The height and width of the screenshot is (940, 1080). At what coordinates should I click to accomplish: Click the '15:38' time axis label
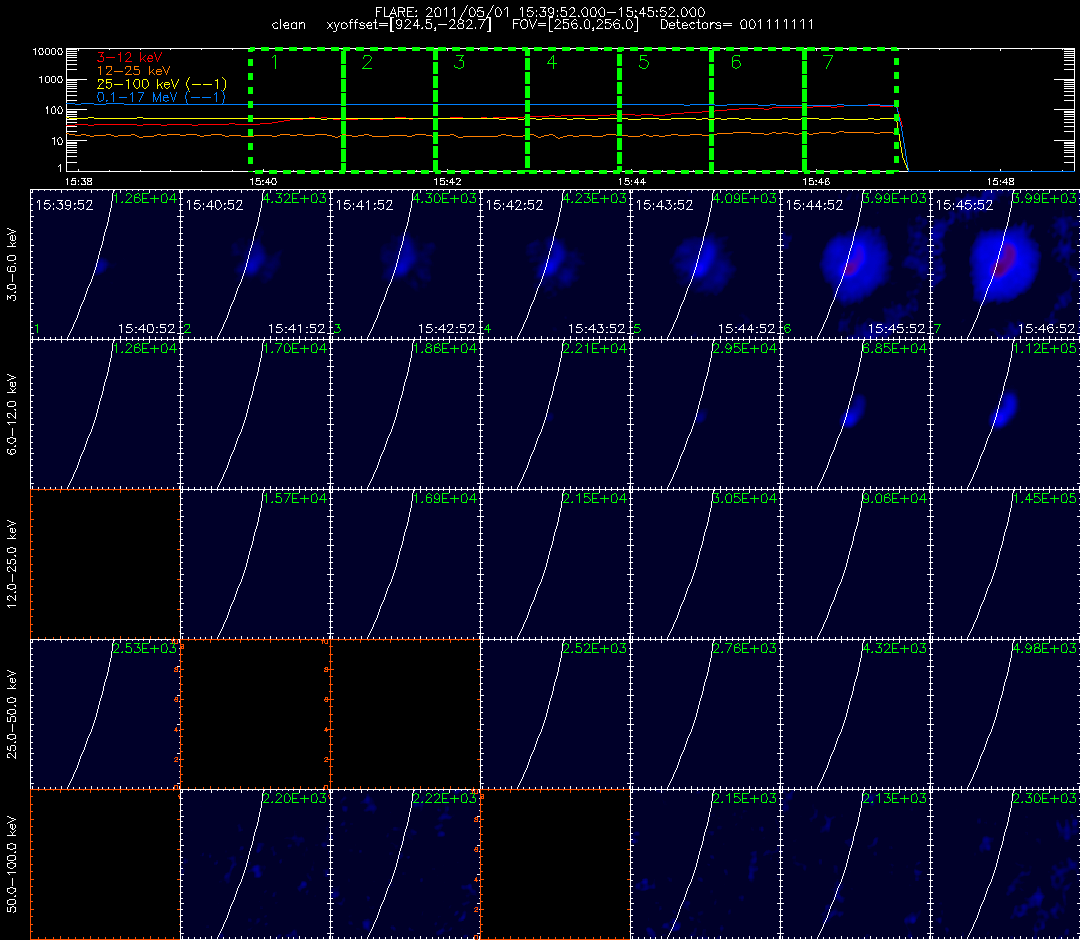point(78,182)
